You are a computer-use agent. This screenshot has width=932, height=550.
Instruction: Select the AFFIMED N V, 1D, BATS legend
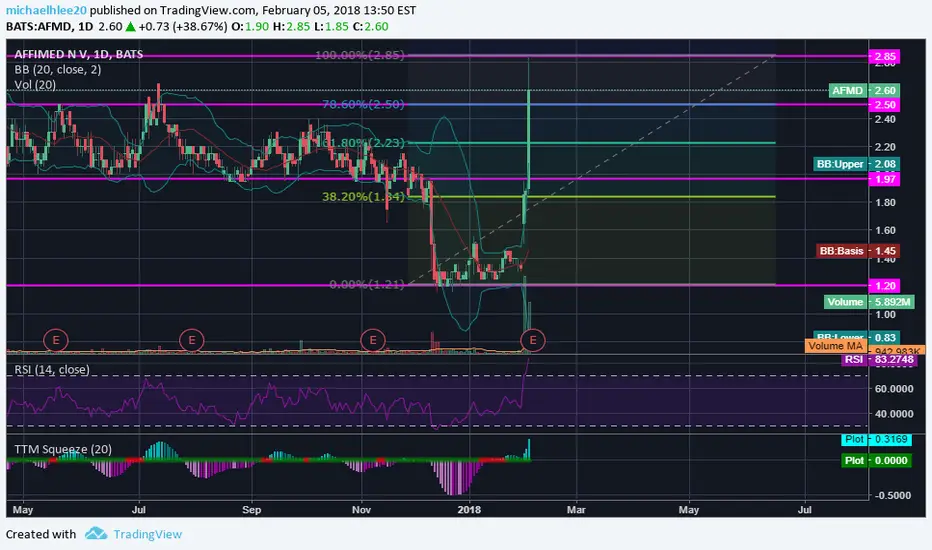pos(78,54)
